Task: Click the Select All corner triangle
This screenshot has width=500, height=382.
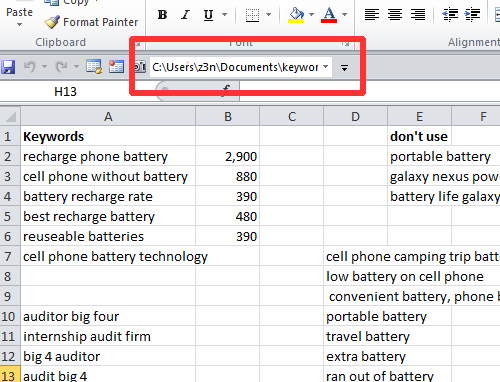Action: 10,116
